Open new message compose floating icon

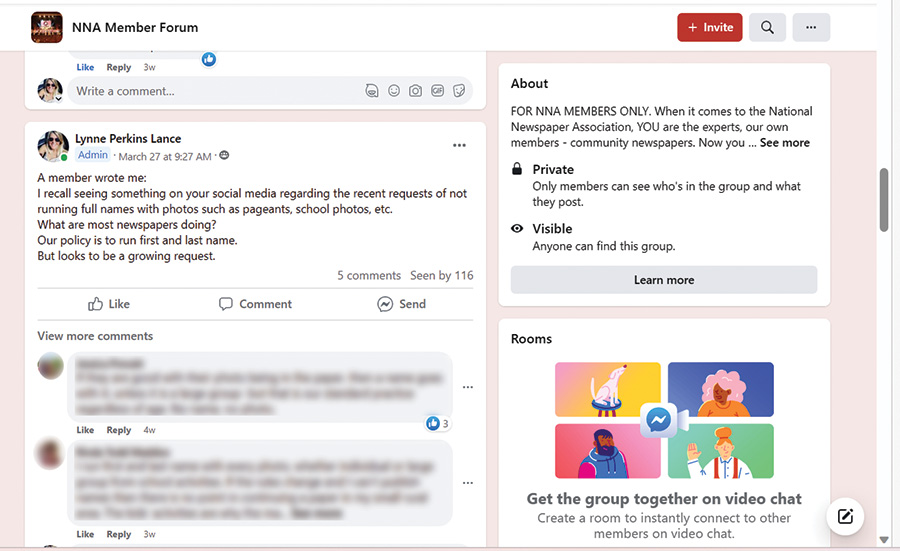(x=845, y=517)
